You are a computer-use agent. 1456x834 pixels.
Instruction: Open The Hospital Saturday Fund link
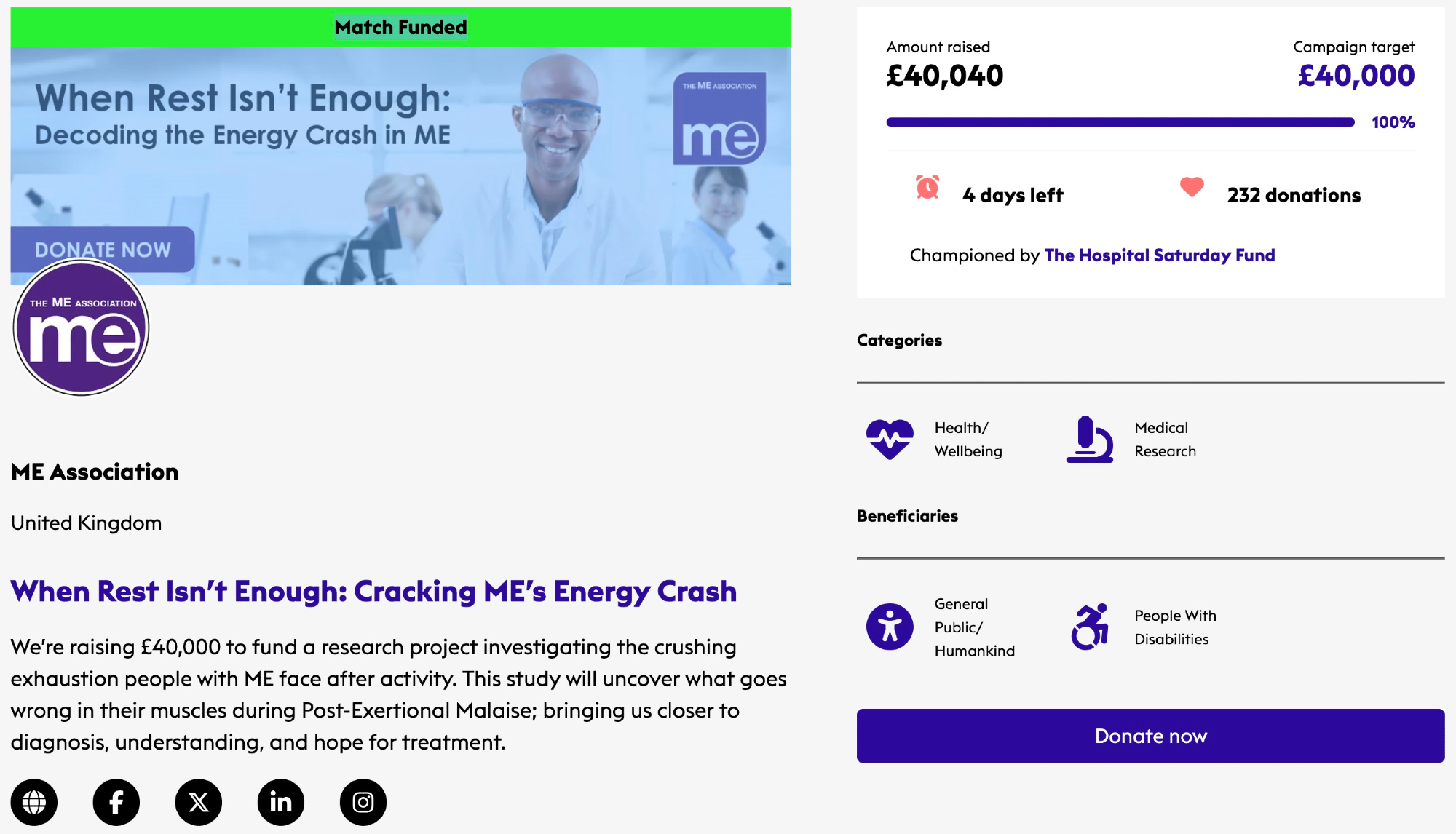point(1159,255)
